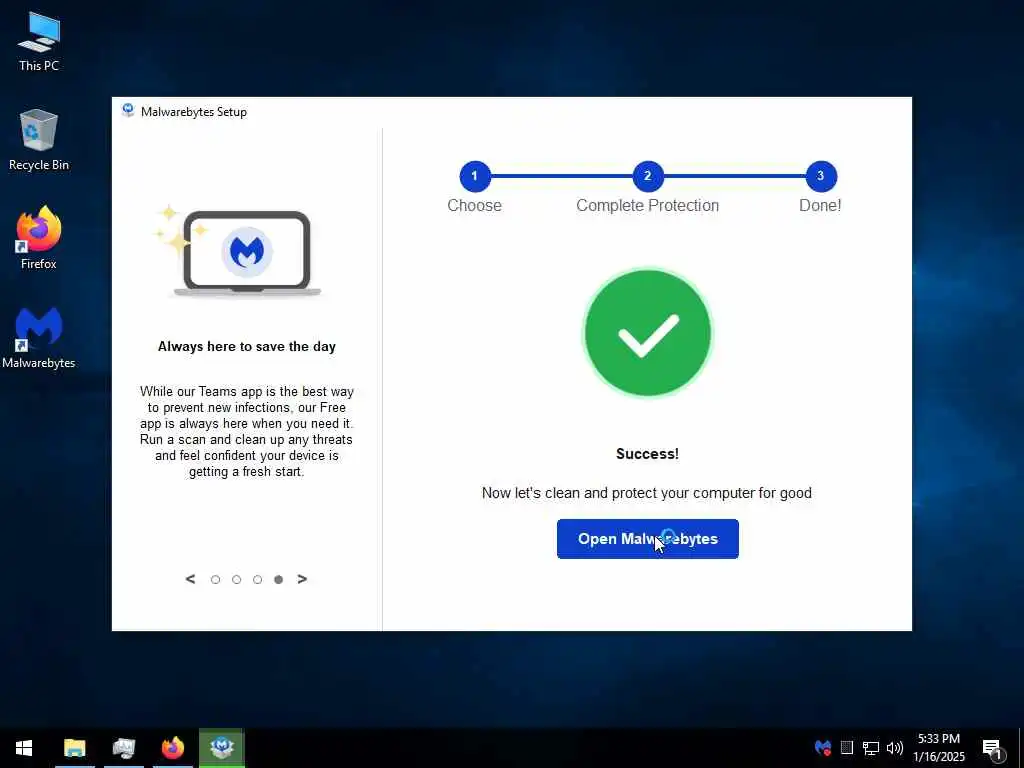Open network status tray icon

(871, 748)
